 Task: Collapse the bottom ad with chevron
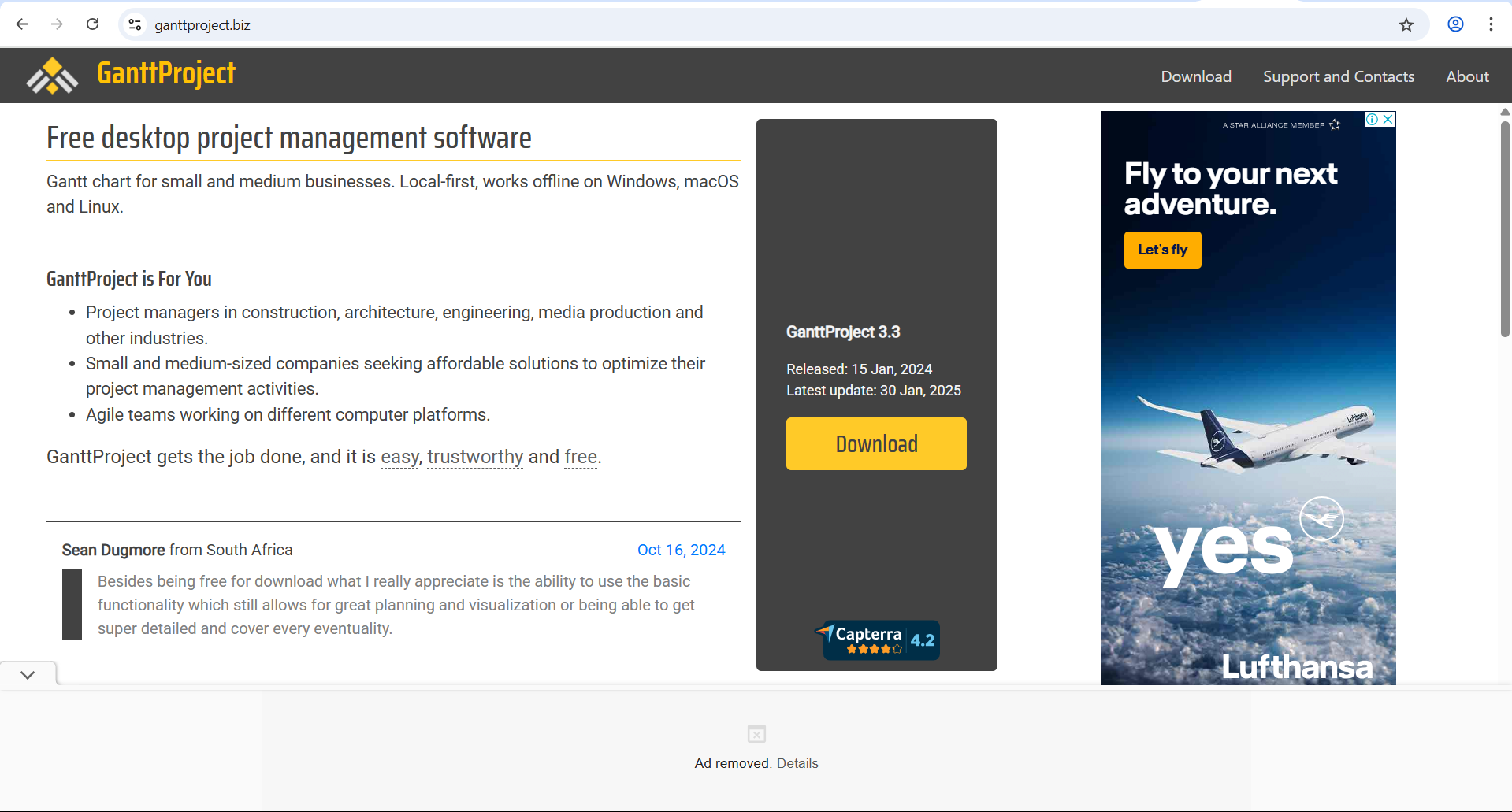coord(28,675)
